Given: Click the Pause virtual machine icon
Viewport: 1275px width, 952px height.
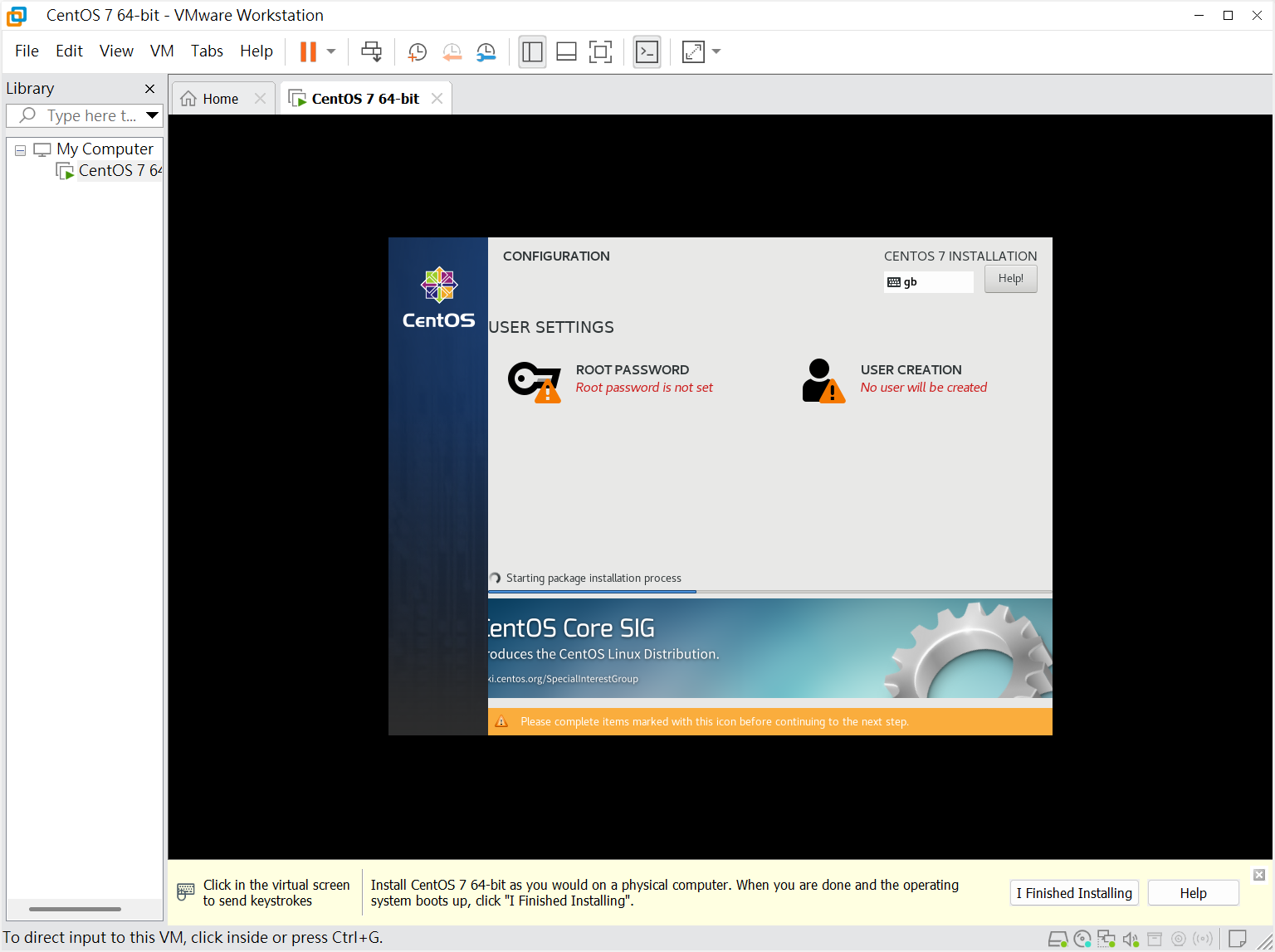Looking at the screenshot, I should tap(308, 51).
